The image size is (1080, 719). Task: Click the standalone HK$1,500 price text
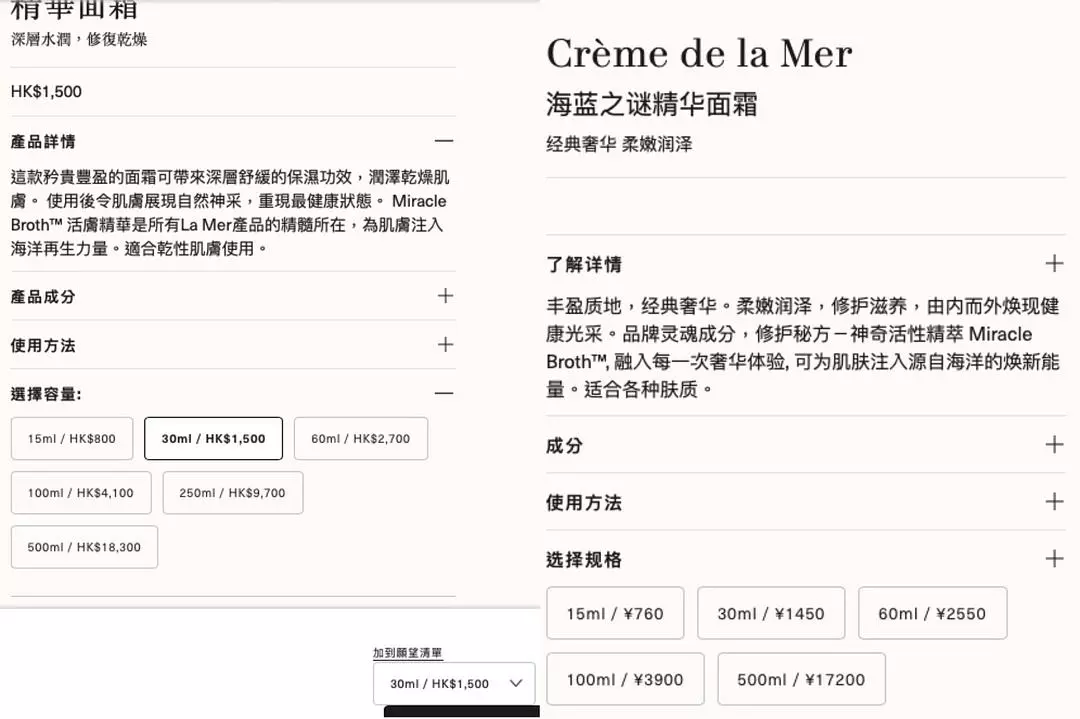(x=46, y=92)
